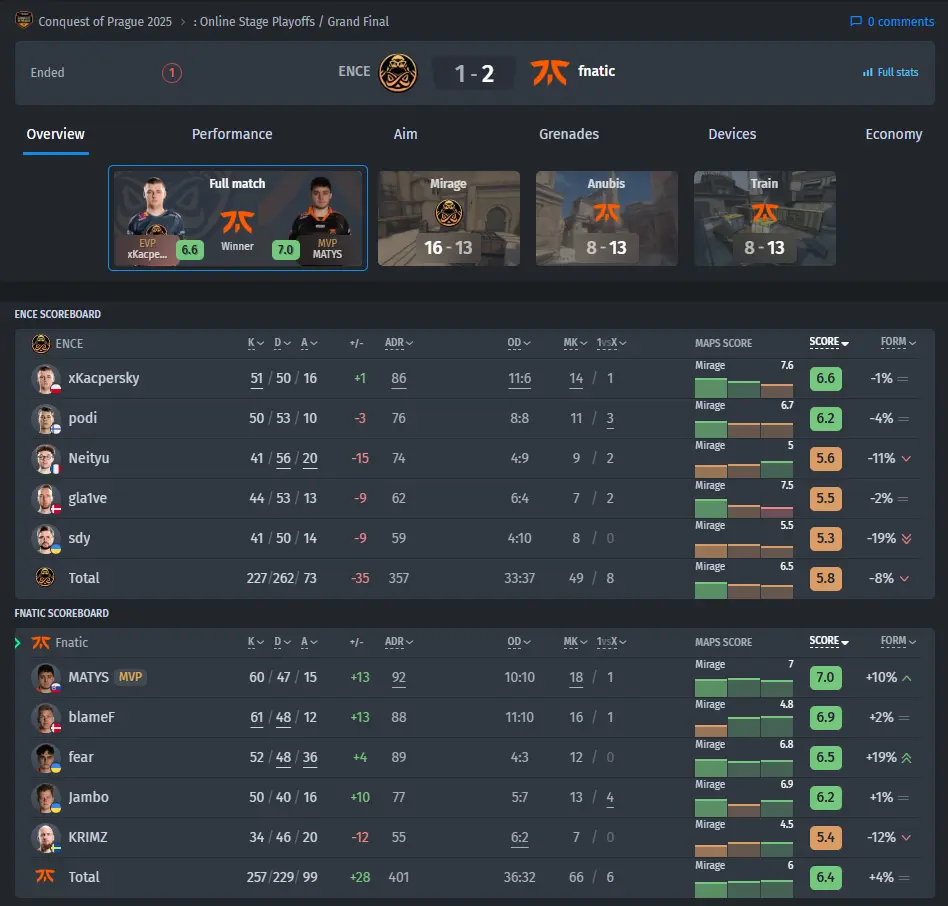Open xKacpersky's player name link
The height and width of the screenshot is (906, 948).
point(103,378)
